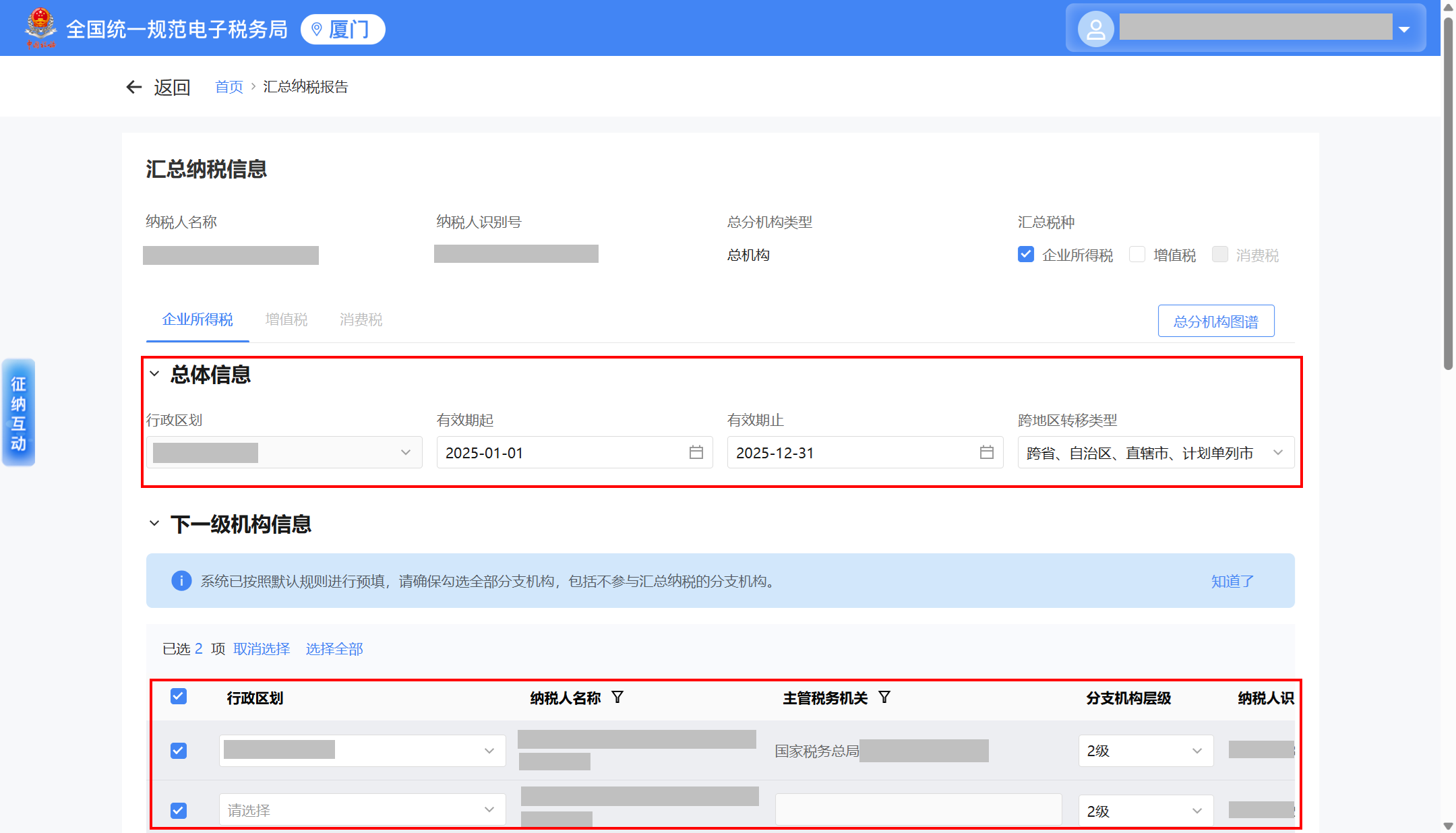Click the 厦门 location pin icon

tap(316, 30)
